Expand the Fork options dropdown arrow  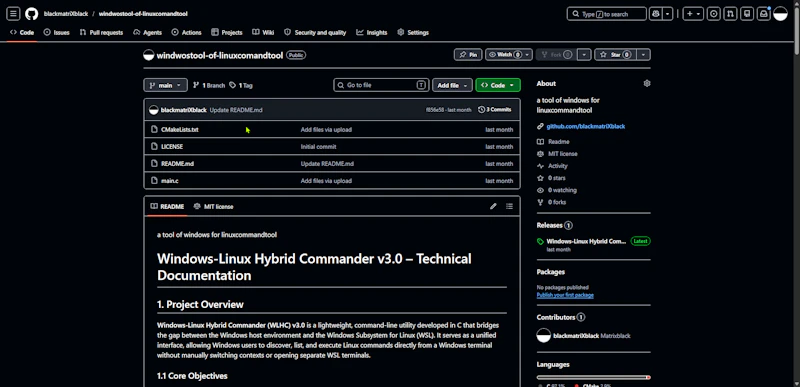coord(585,55)
